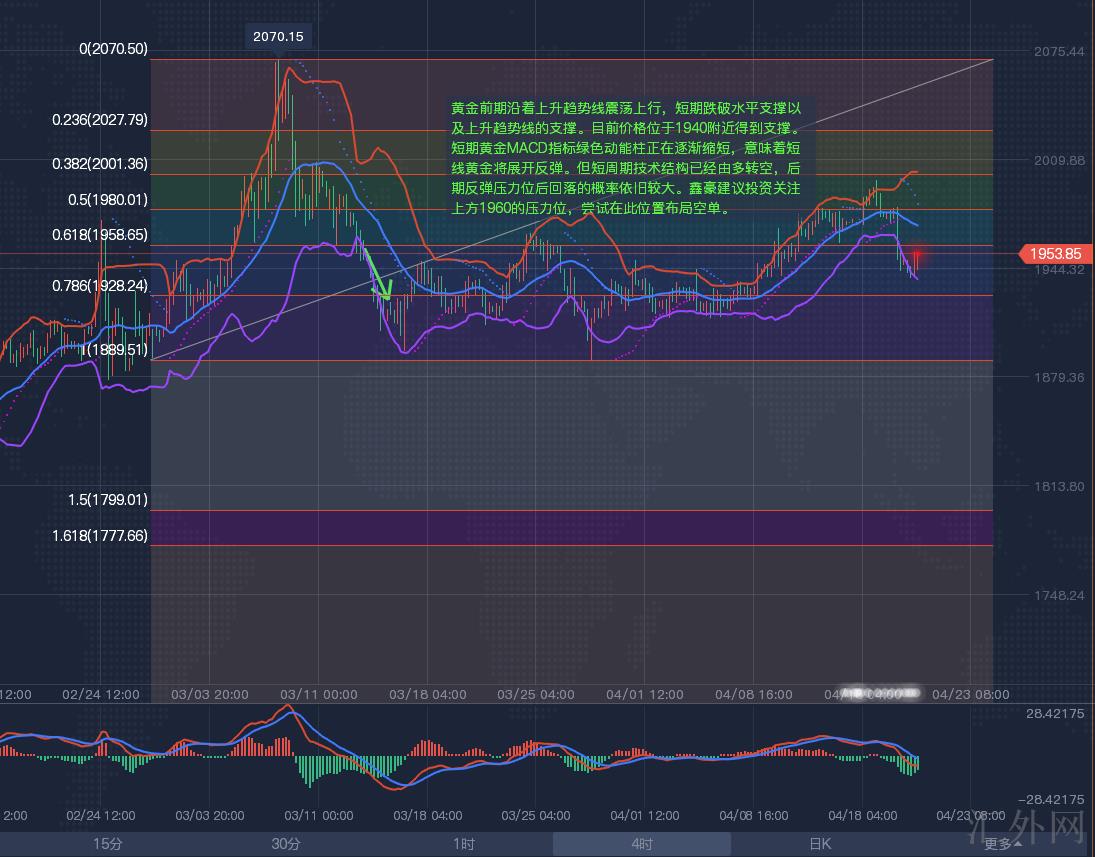Image resolution: width=1095 pixels, height=857 pixels.
Task: Select the 0.786(1928.24) Fibonacci label
Action: click(100, 285)
